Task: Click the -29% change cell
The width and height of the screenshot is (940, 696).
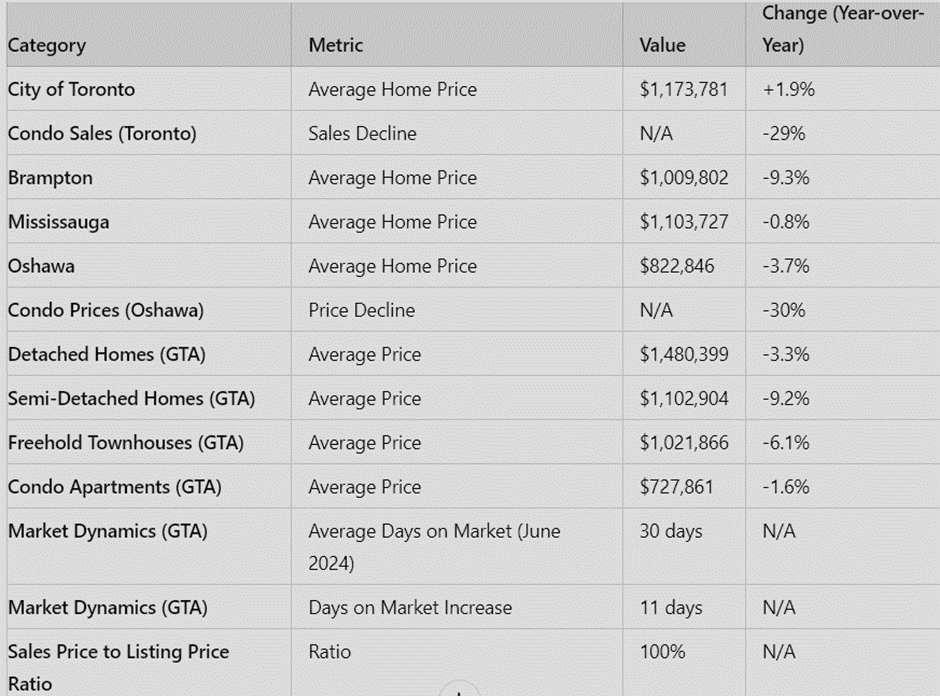Action: click(x=784, y=133)
